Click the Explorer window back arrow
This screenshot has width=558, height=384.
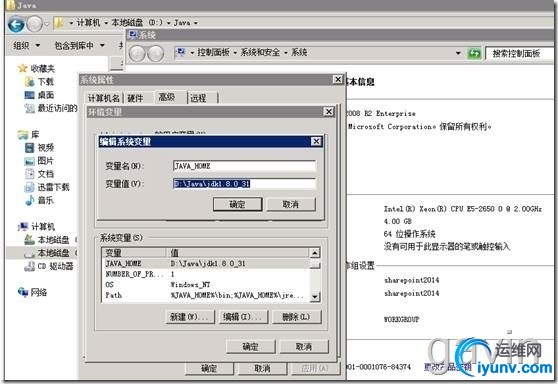tap(16, 24)
